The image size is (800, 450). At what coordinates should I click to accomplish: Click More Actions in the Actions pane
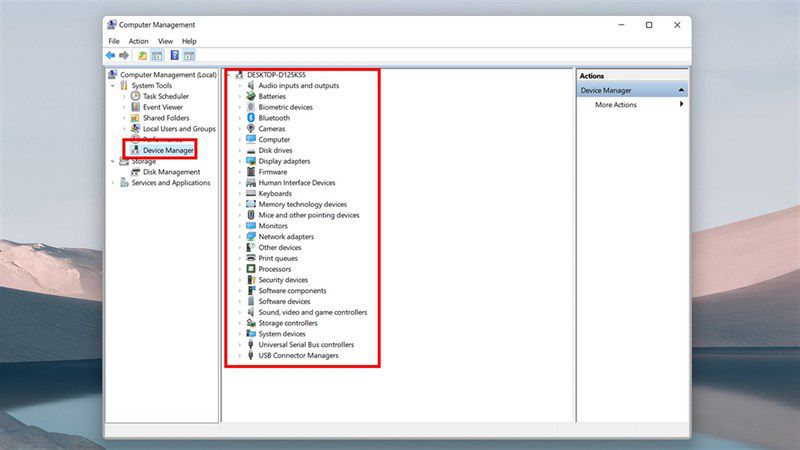coord(616,104)
